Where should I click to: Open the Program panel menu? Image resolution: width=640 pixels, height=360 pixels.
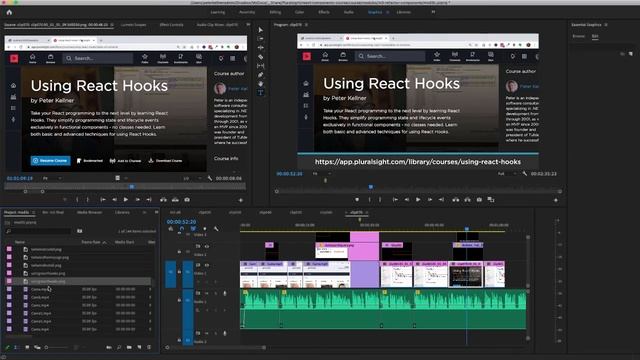coord(307,25)
